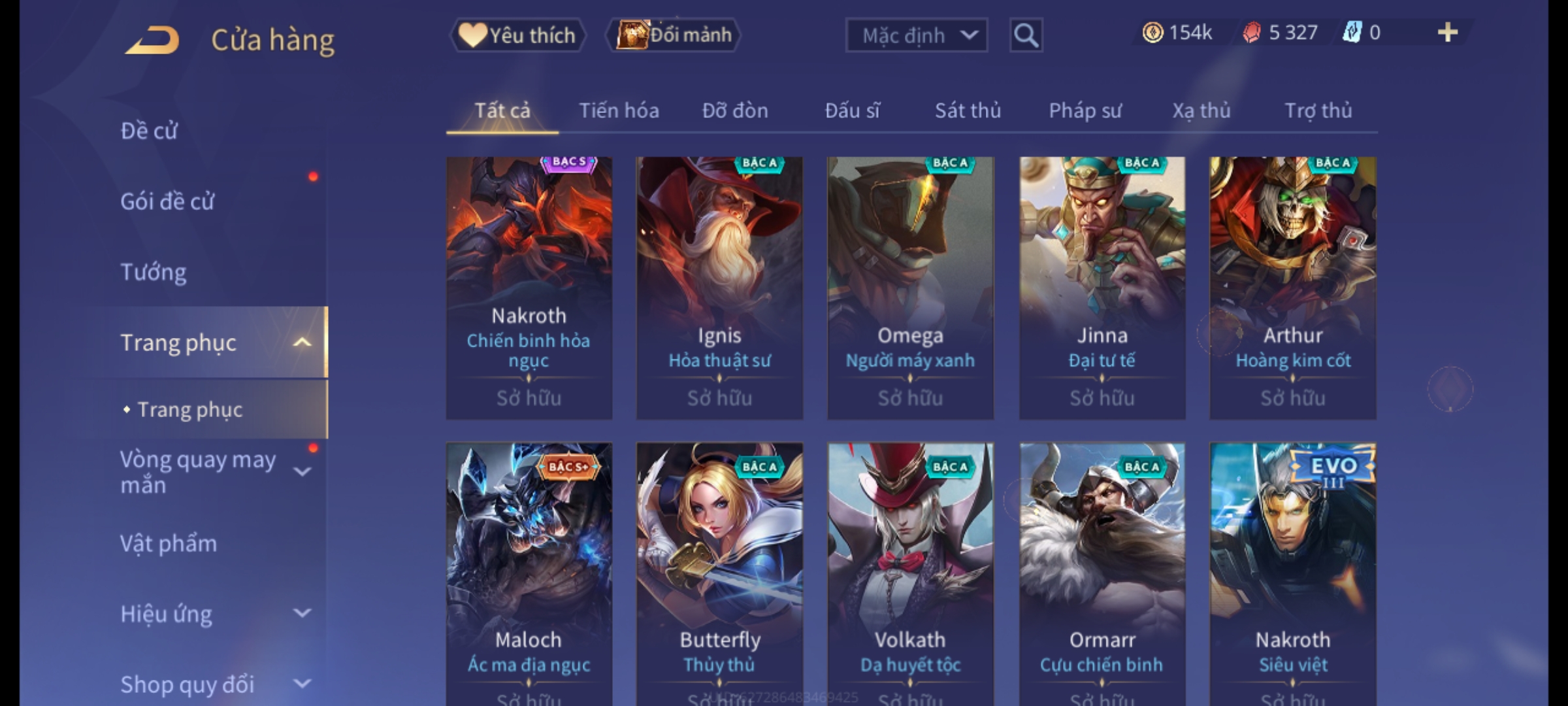Open the search magnifier icon
The height and width of the screenshot is (706, 1568).
point(1026,35)
